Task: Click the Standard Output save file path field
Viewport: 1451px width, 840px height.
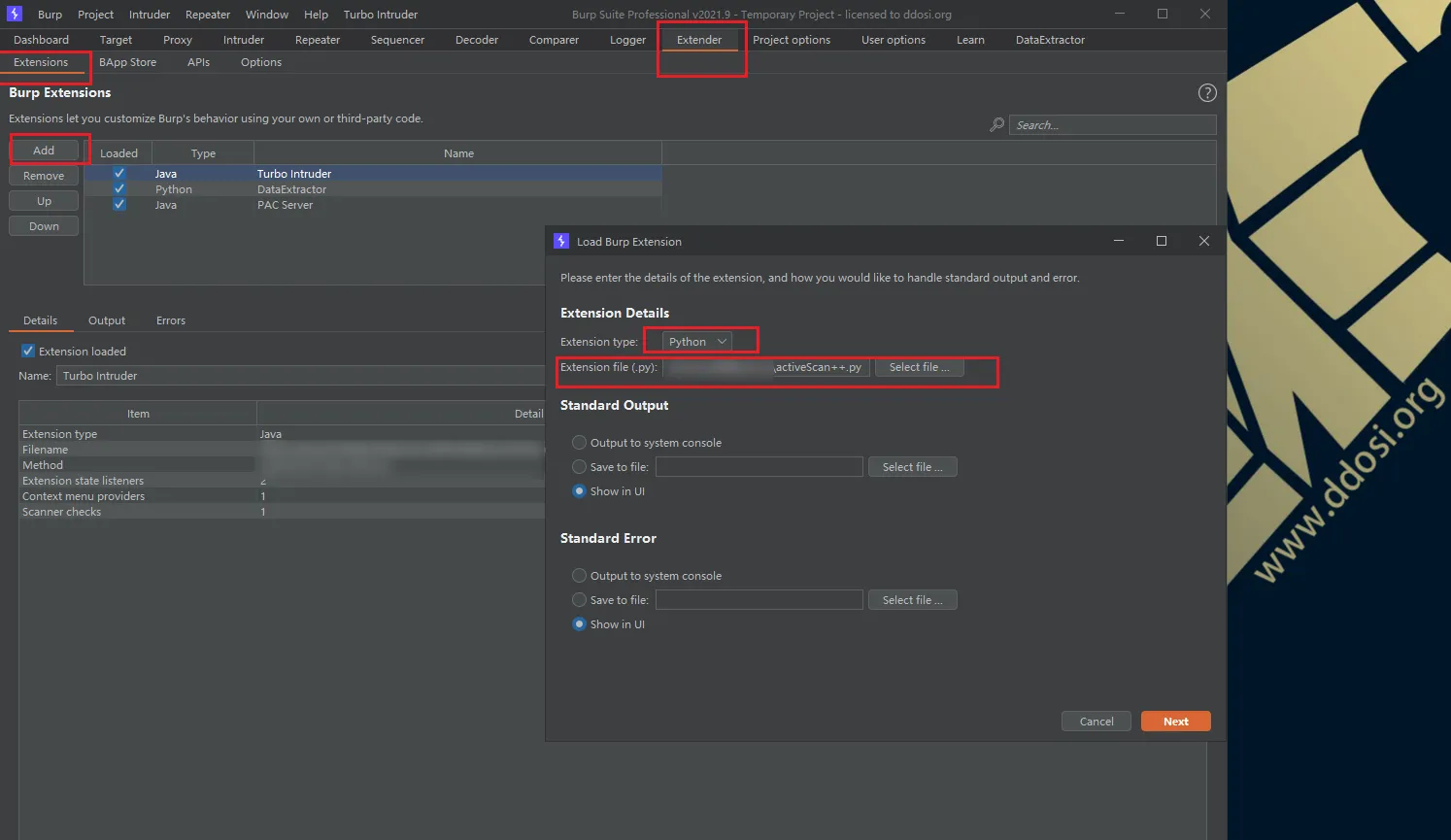Action: click(x=759, y=467)
